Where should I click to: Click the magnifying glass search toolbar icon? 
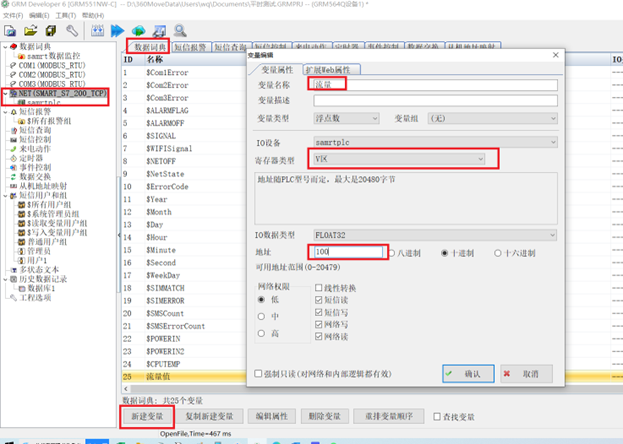[x=180, y=31]
